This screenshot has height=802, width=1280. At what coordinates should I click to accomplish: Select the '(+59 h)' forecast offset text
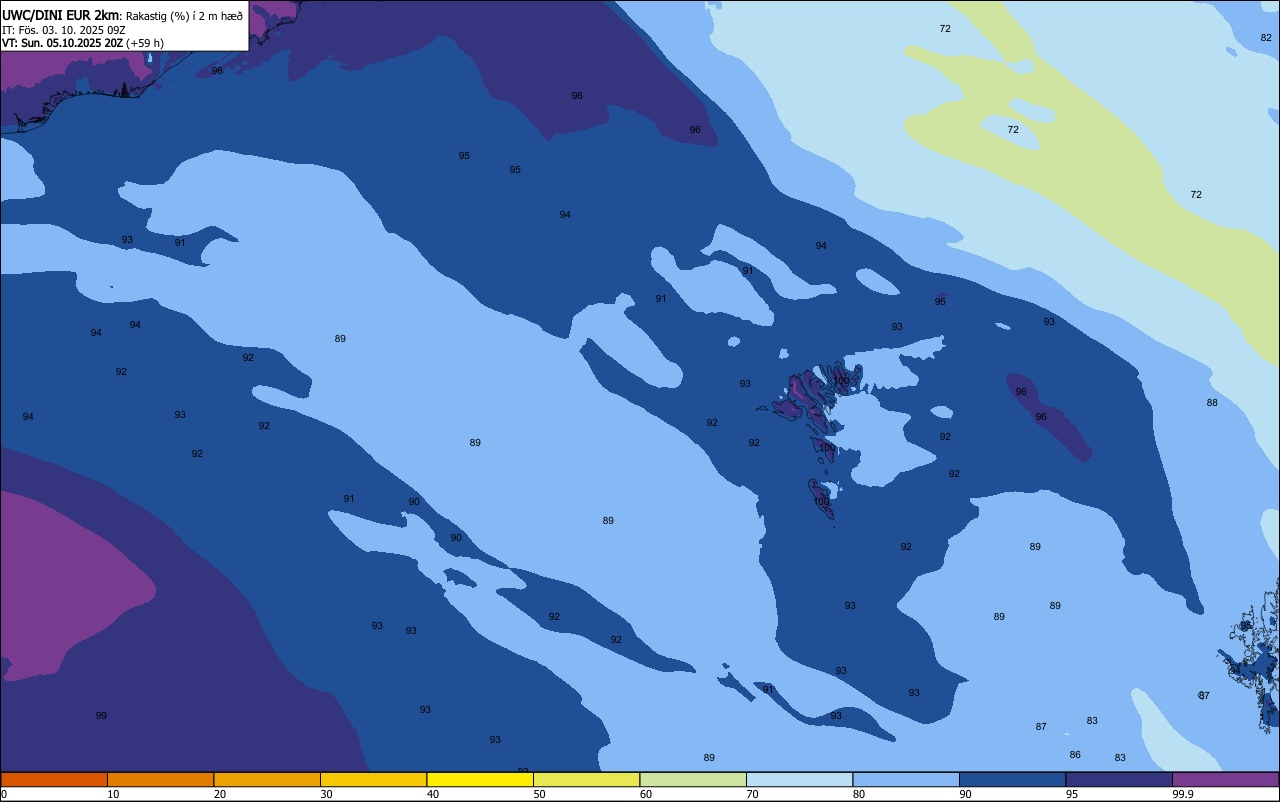click(x=145, y=43)
